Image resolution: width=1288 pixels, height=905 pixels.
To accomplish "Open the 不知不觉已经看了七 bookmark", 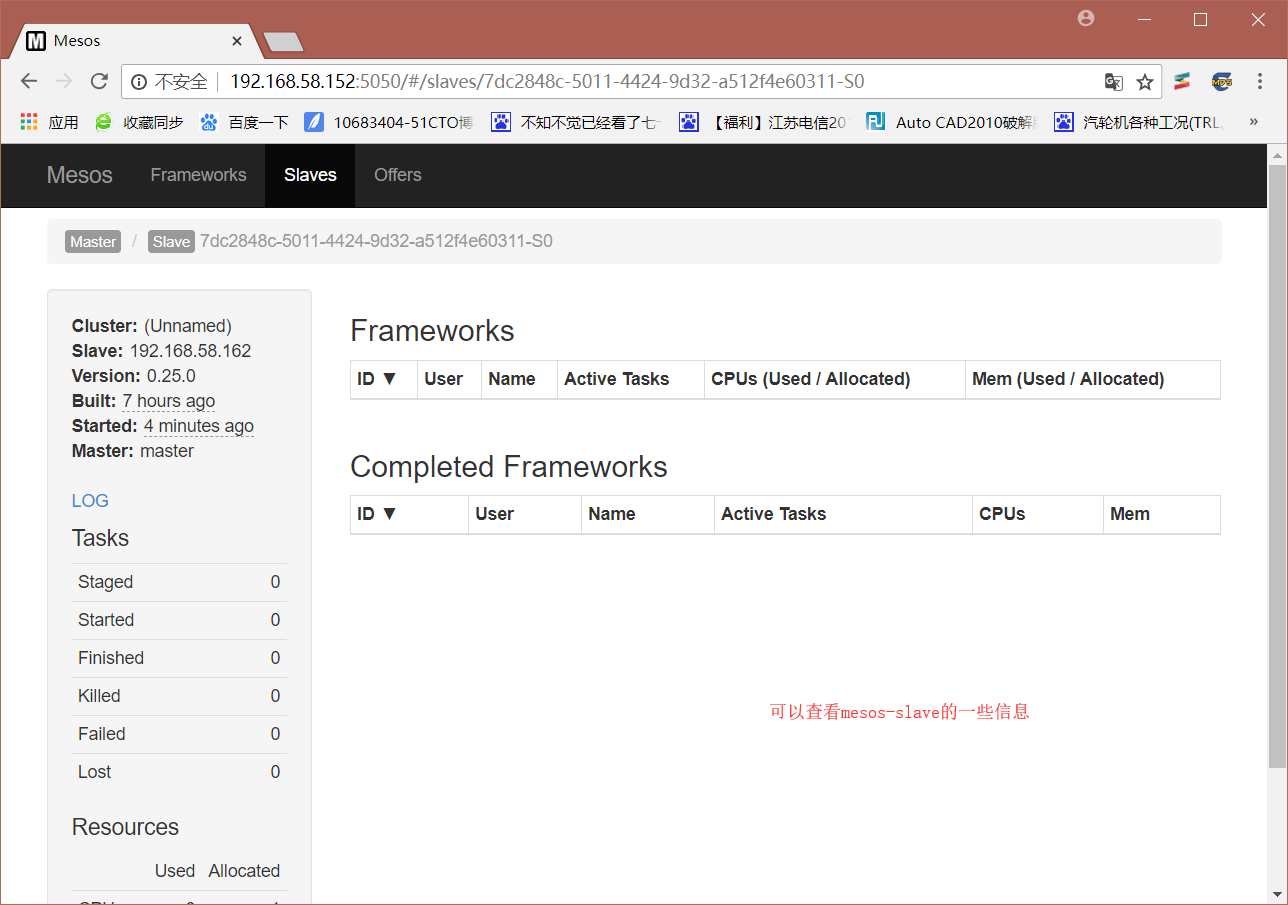I will click(x=576, y=122).
